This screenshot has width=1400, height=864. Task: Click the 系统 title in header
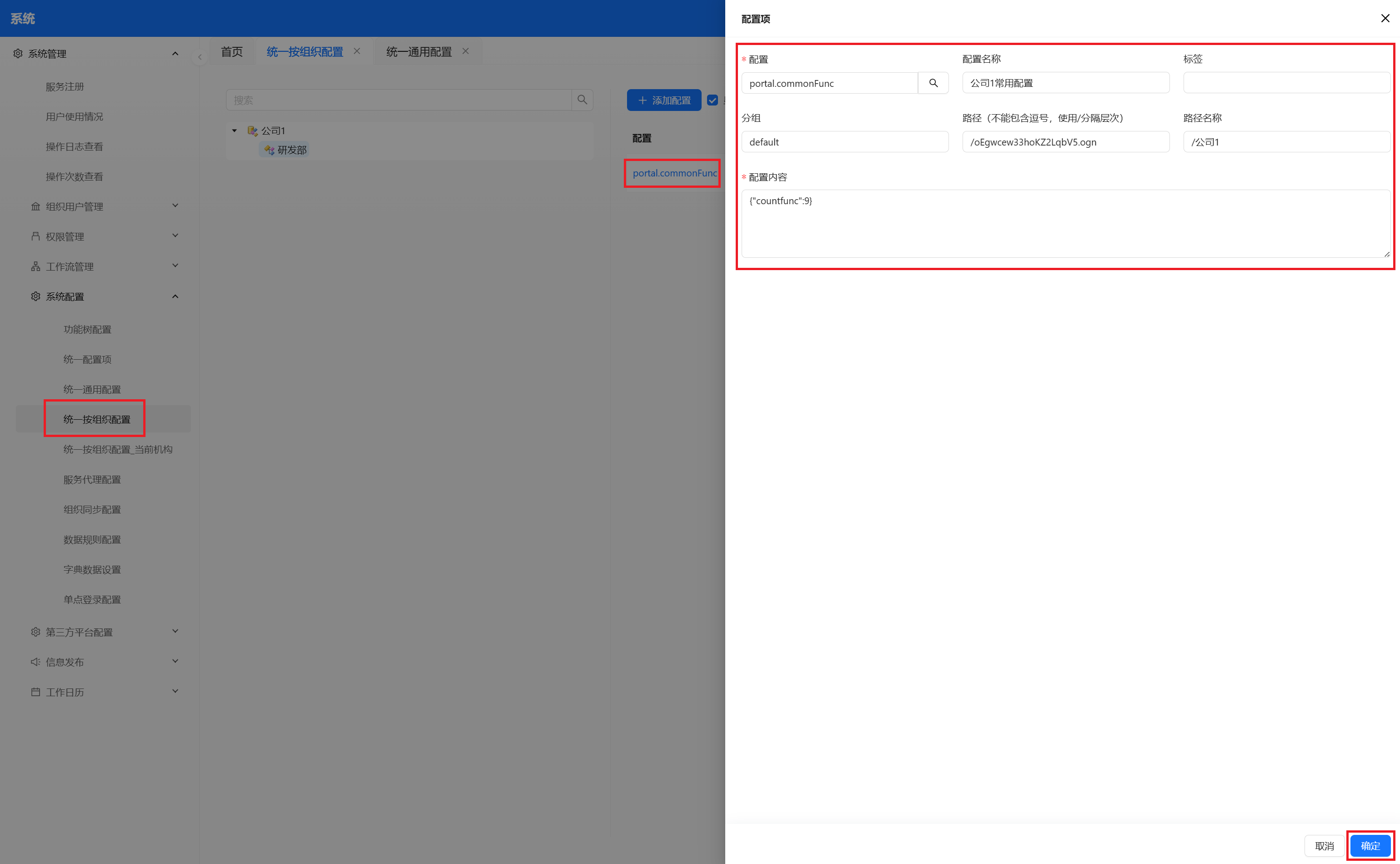click(23, 18)
